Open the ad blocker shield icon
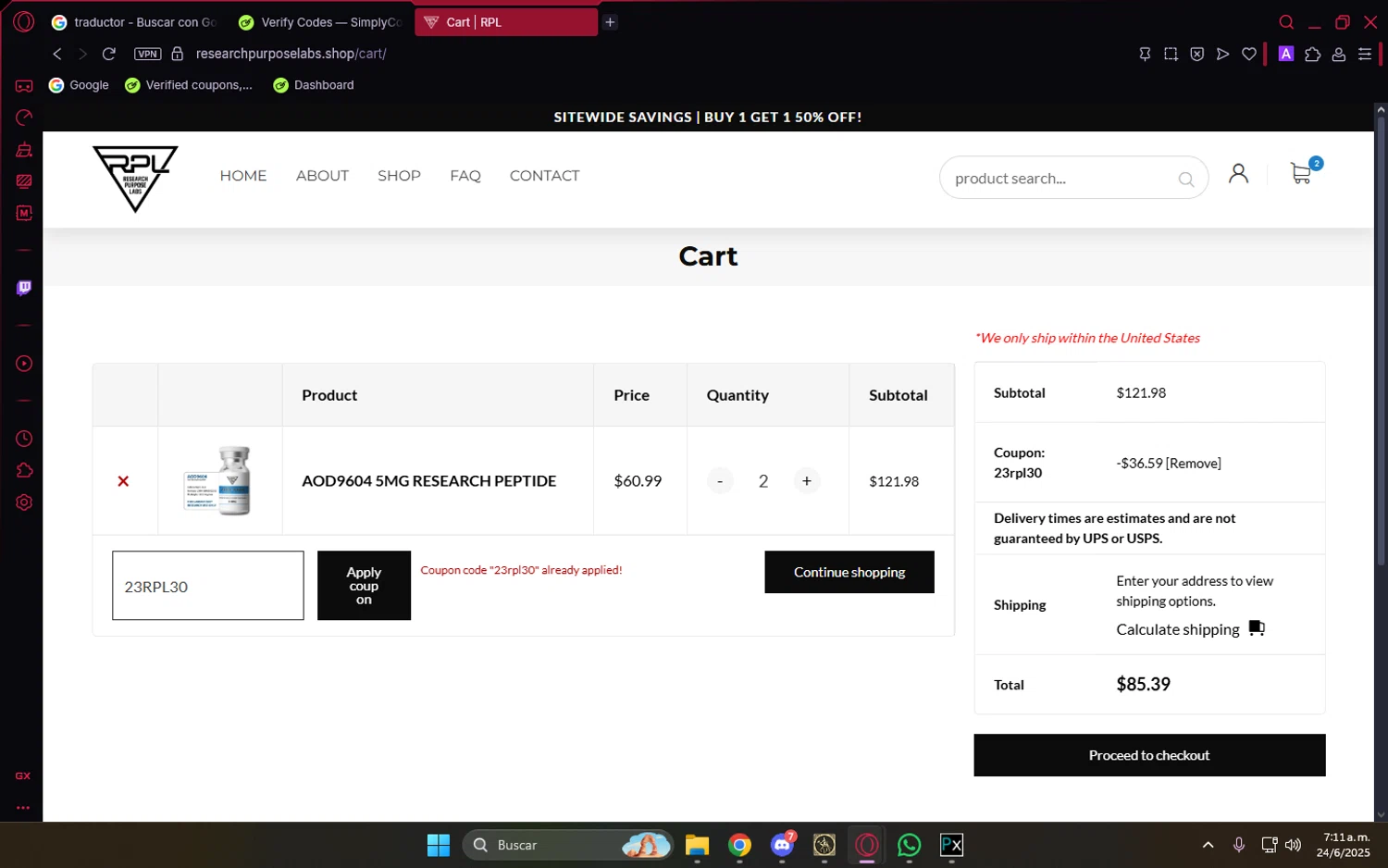Viewport: 1388px width, 868px height. 1196,55
